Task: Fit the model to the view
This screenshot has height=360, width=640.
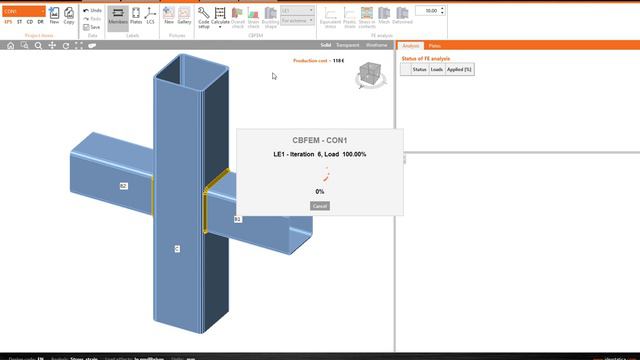Action: (x=79, y=45)
